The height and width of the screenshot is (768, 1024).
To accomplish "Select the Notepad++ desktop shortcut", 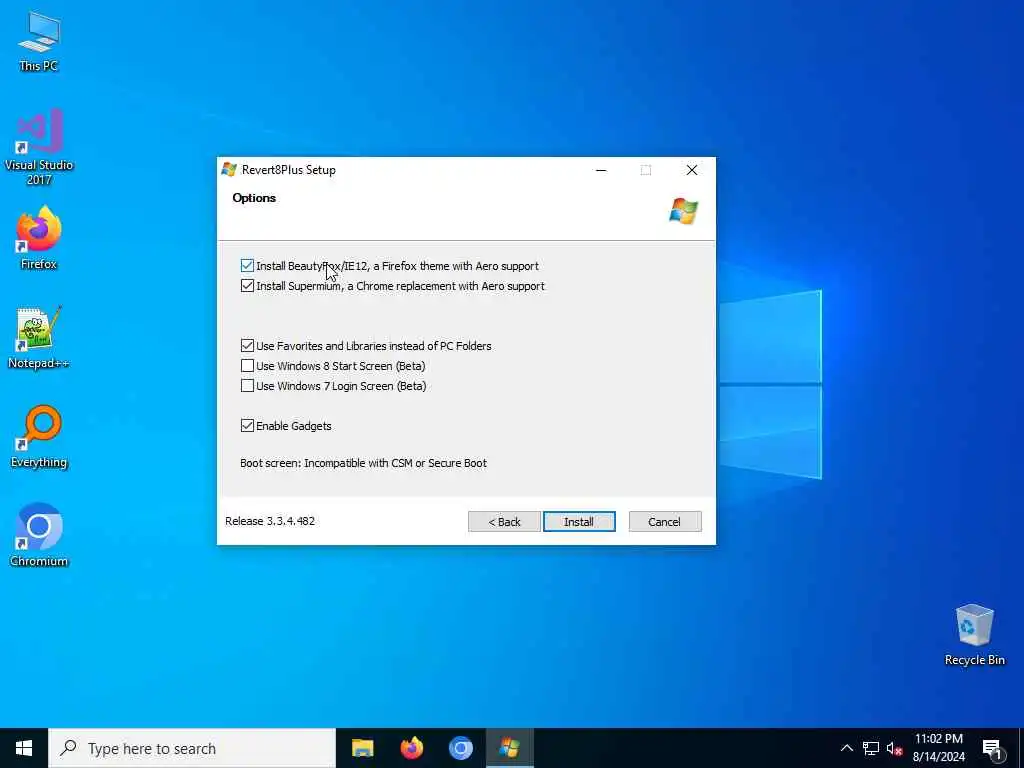I will click(39, 338).
